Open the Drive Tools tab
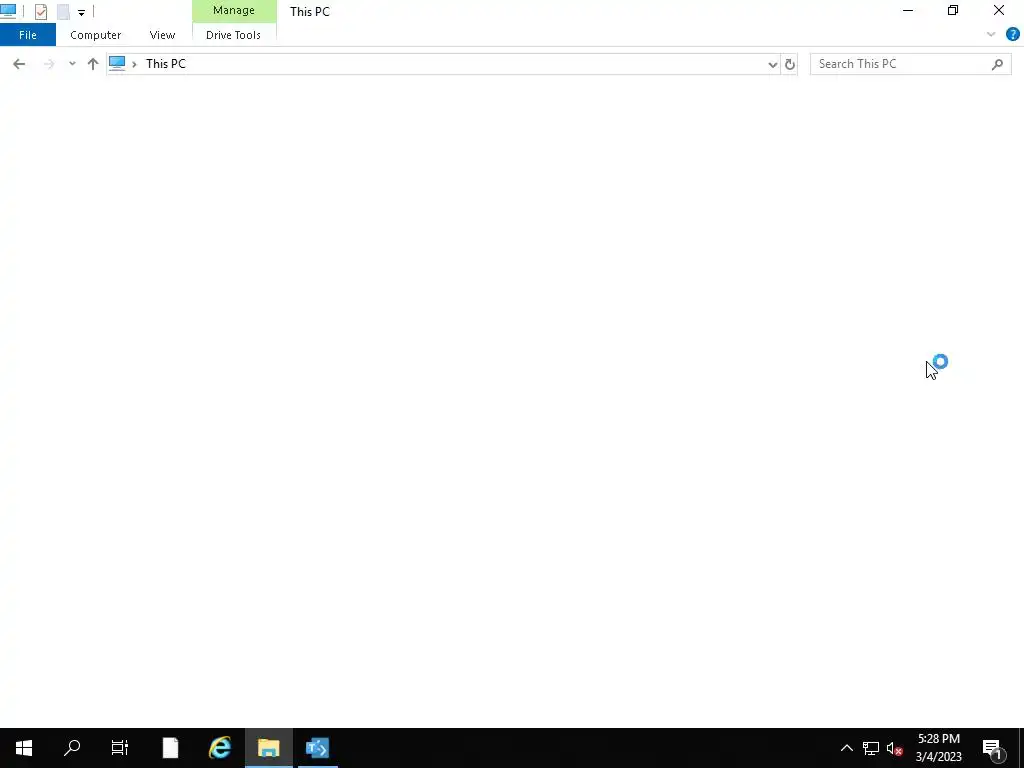 click(x=233, y=35)
